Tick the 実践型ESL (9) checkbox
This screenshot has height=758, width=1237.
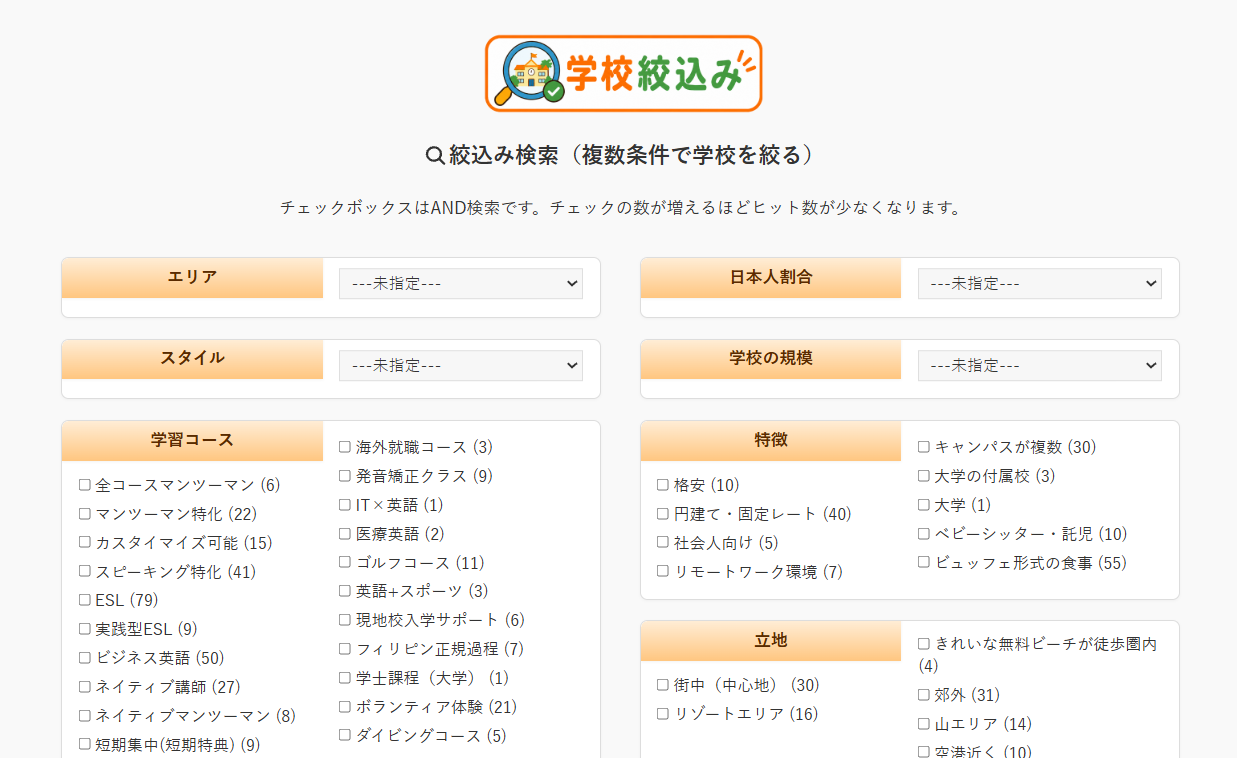click(x=85, y=629)
